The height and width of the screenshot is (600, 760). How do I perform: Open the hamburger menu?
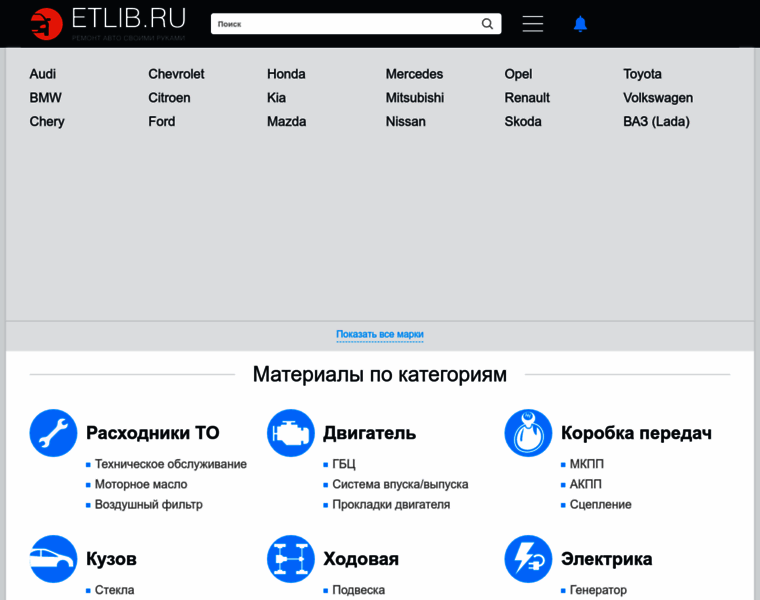tap(533, 24)
